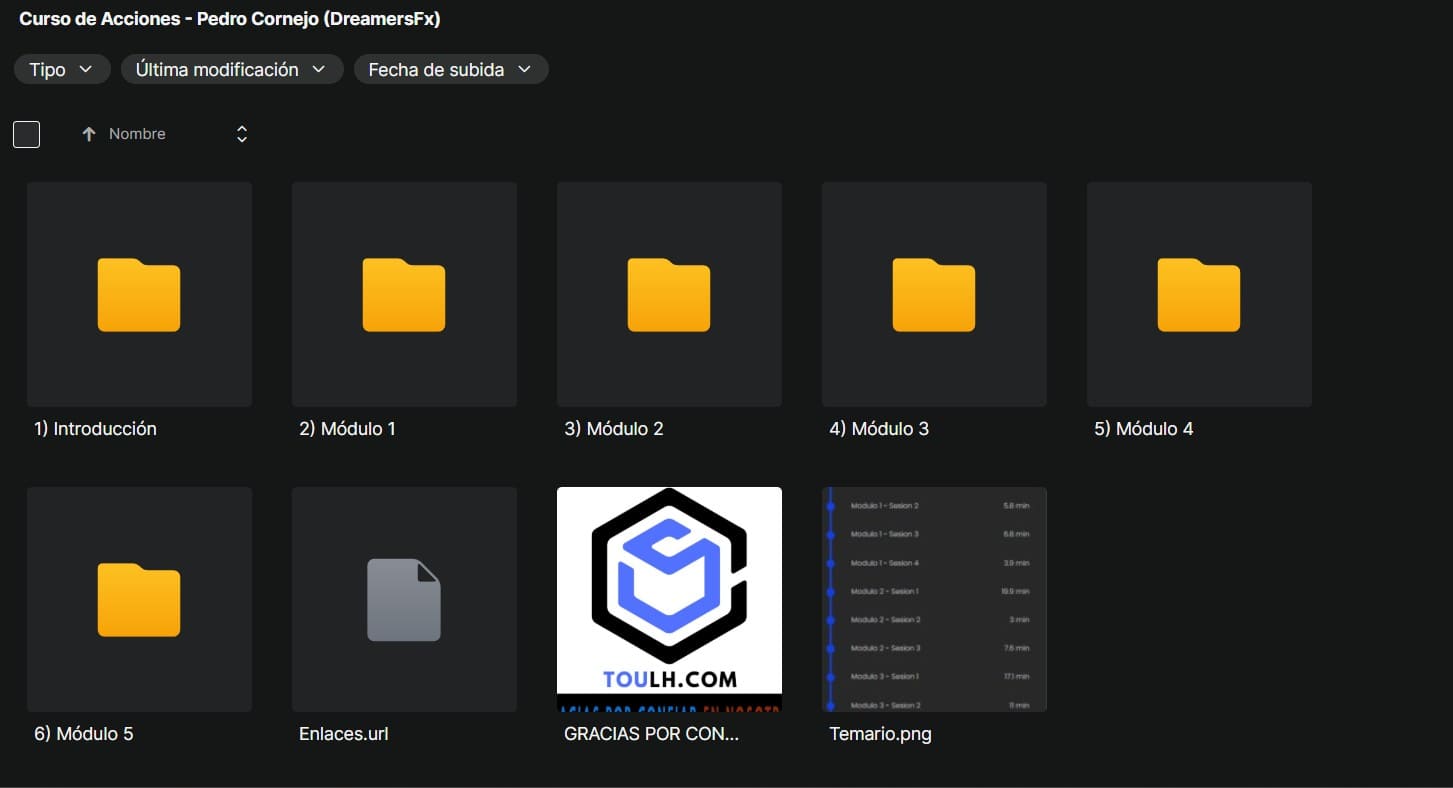Open the 4) Módulo 3 folder icon
1453x788 pixels.
(934, 295)
